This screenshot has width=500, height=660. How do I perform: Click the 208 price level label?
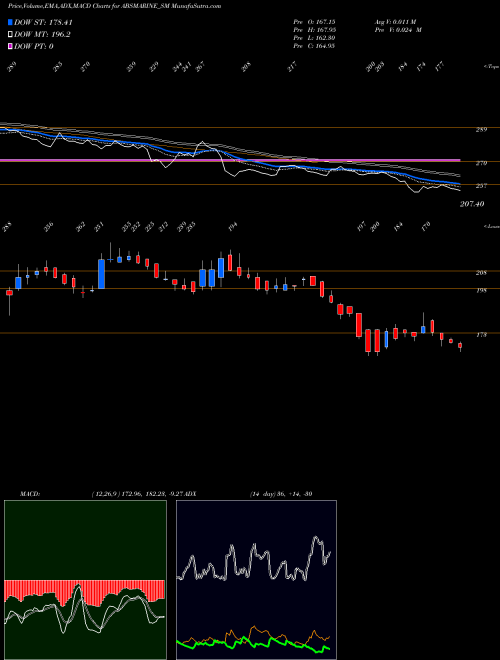coord(482,273)
